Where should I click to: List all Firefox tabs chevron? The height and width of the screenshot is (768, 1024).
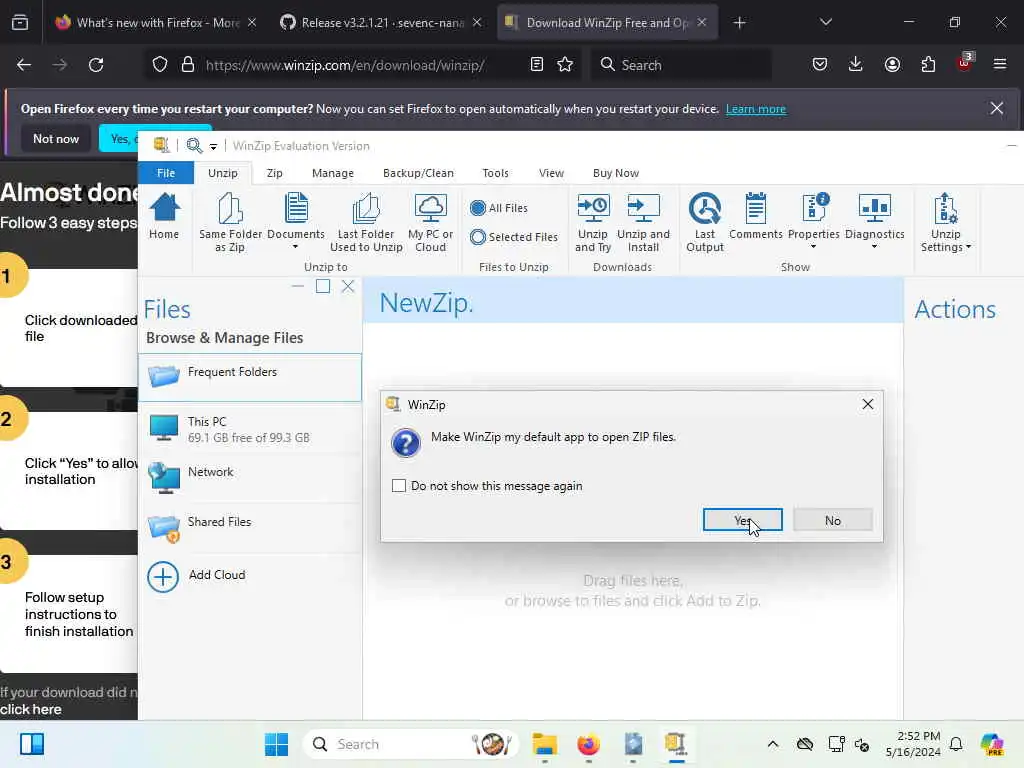825,22
